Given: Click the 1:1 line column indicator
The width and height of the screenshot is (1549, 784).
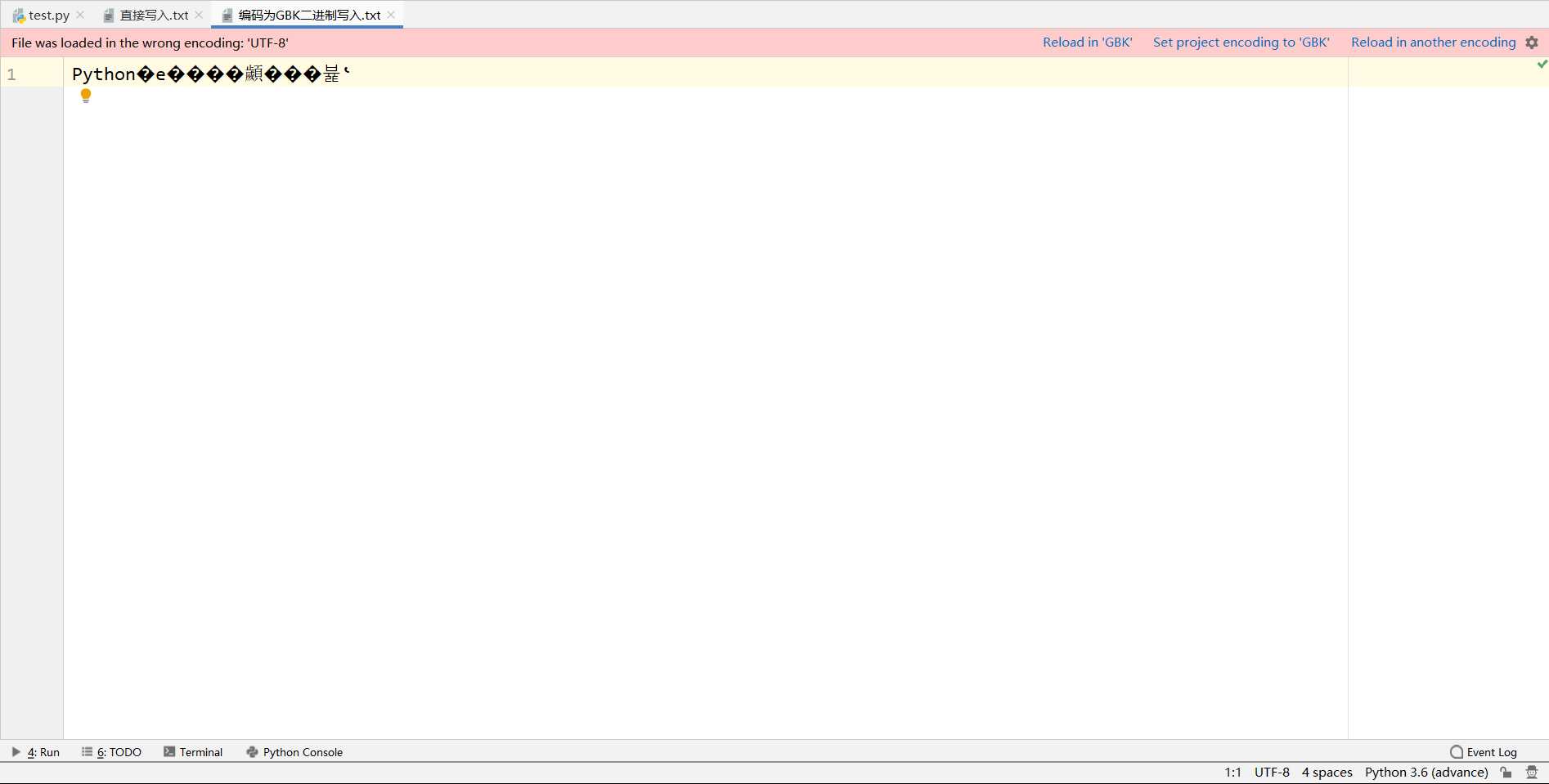Looking at the screenshot, I should (x=1232, y=773).
